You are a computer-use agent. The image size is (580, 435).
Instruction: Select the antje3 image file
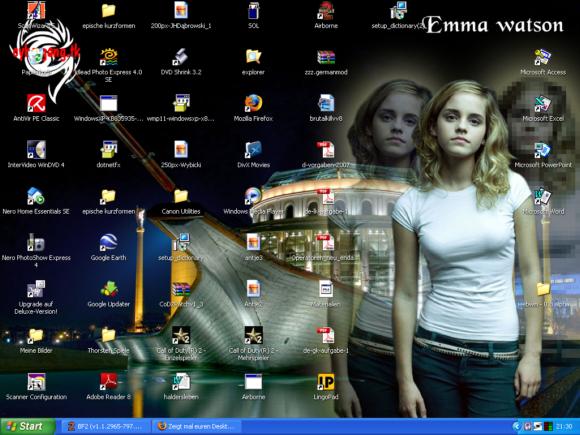(x=253, y=243)
